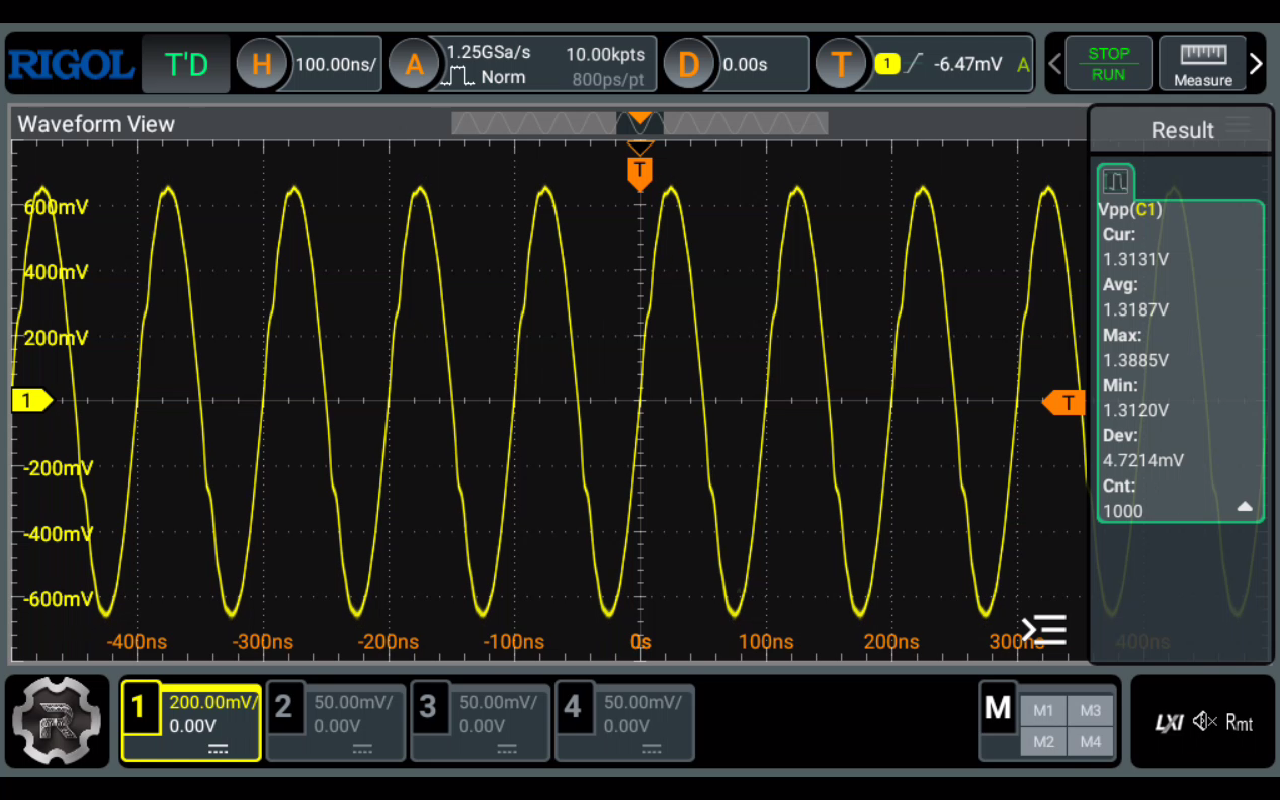This screenshot has width=1280, height=800.
Task: Click the Norm acquisition mode icon
Action: click(x=458, y=77)
